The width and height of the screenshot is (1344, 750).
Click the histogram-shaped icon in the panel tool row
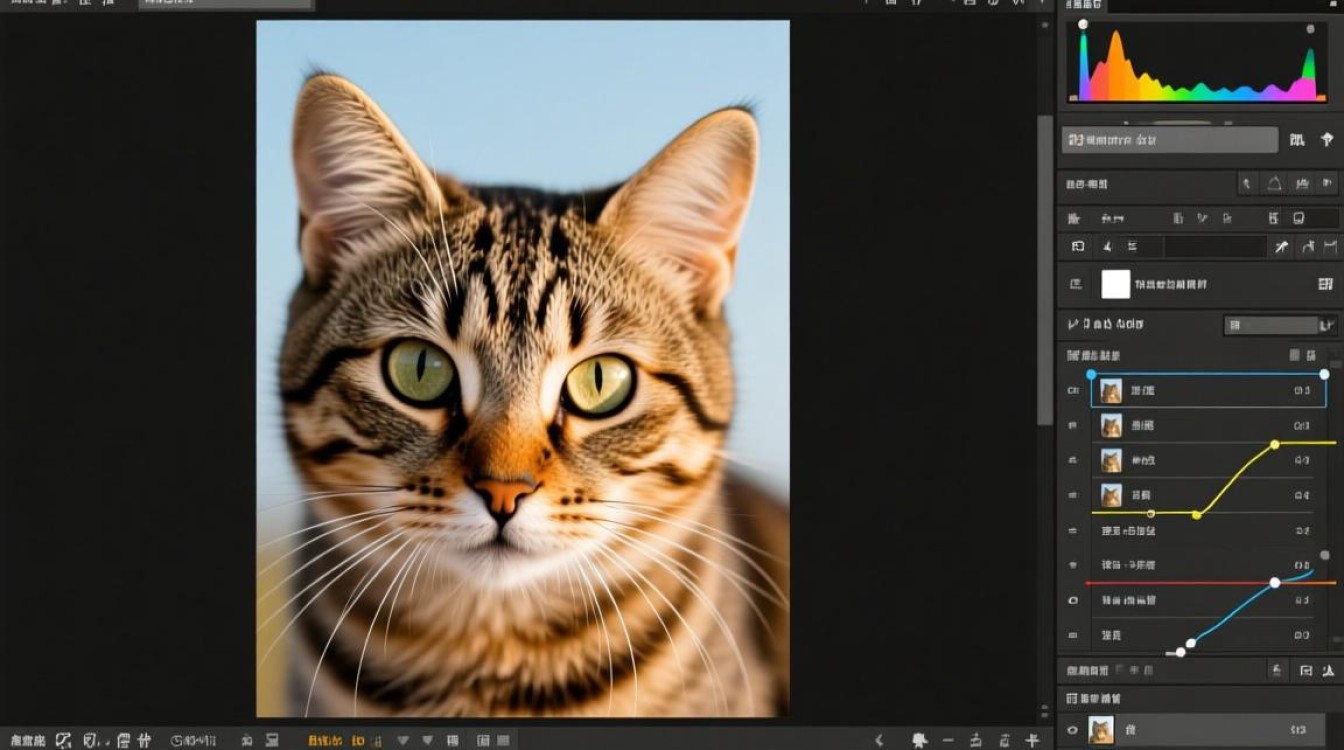1302,184
